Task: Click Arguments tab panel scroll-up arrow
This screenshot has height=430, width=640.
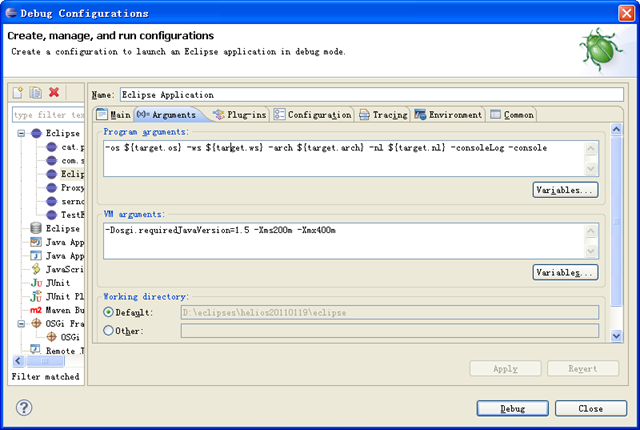Action: 616,129
